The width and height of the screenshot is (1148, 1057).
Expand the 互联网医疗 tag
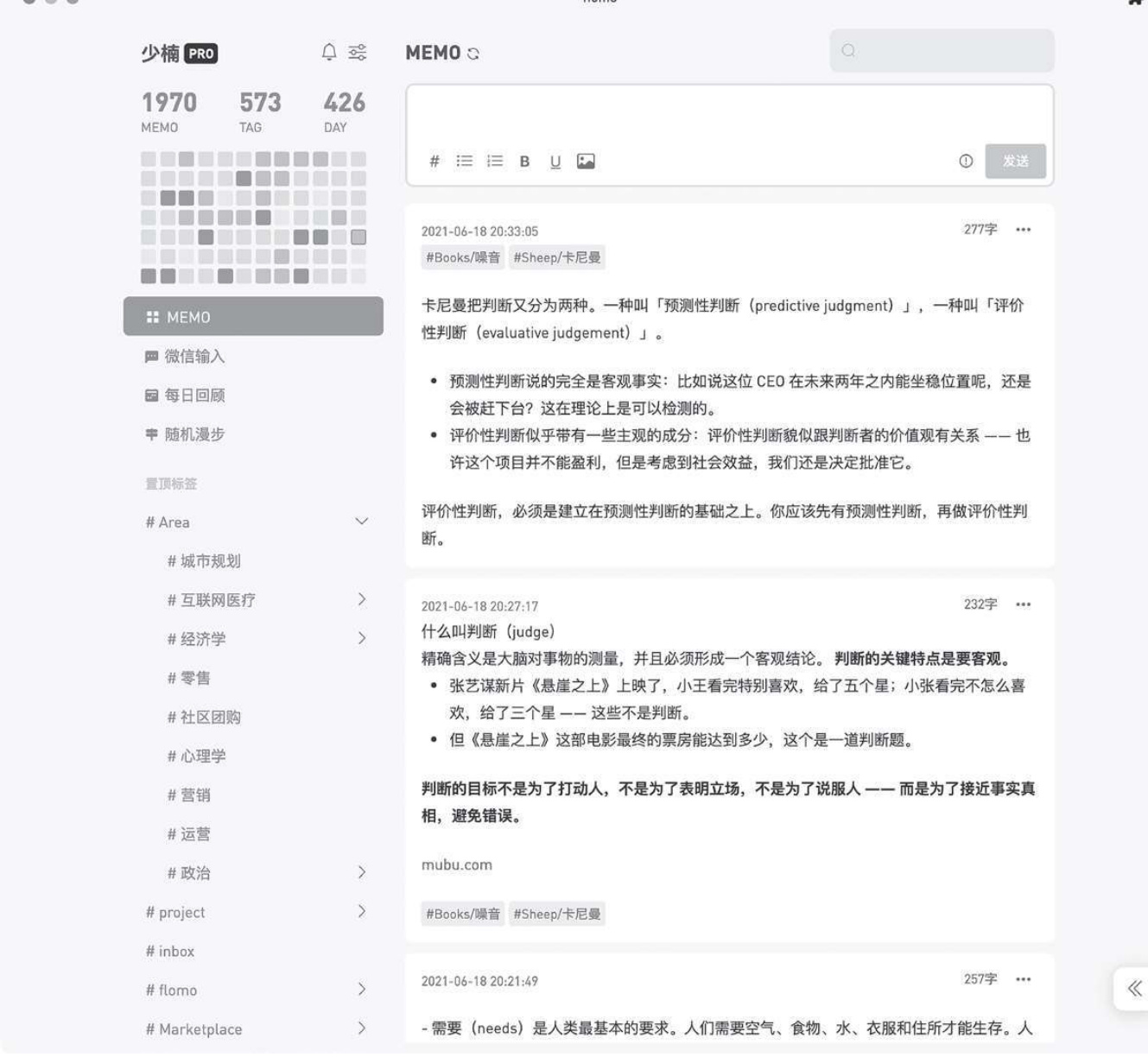362,599
